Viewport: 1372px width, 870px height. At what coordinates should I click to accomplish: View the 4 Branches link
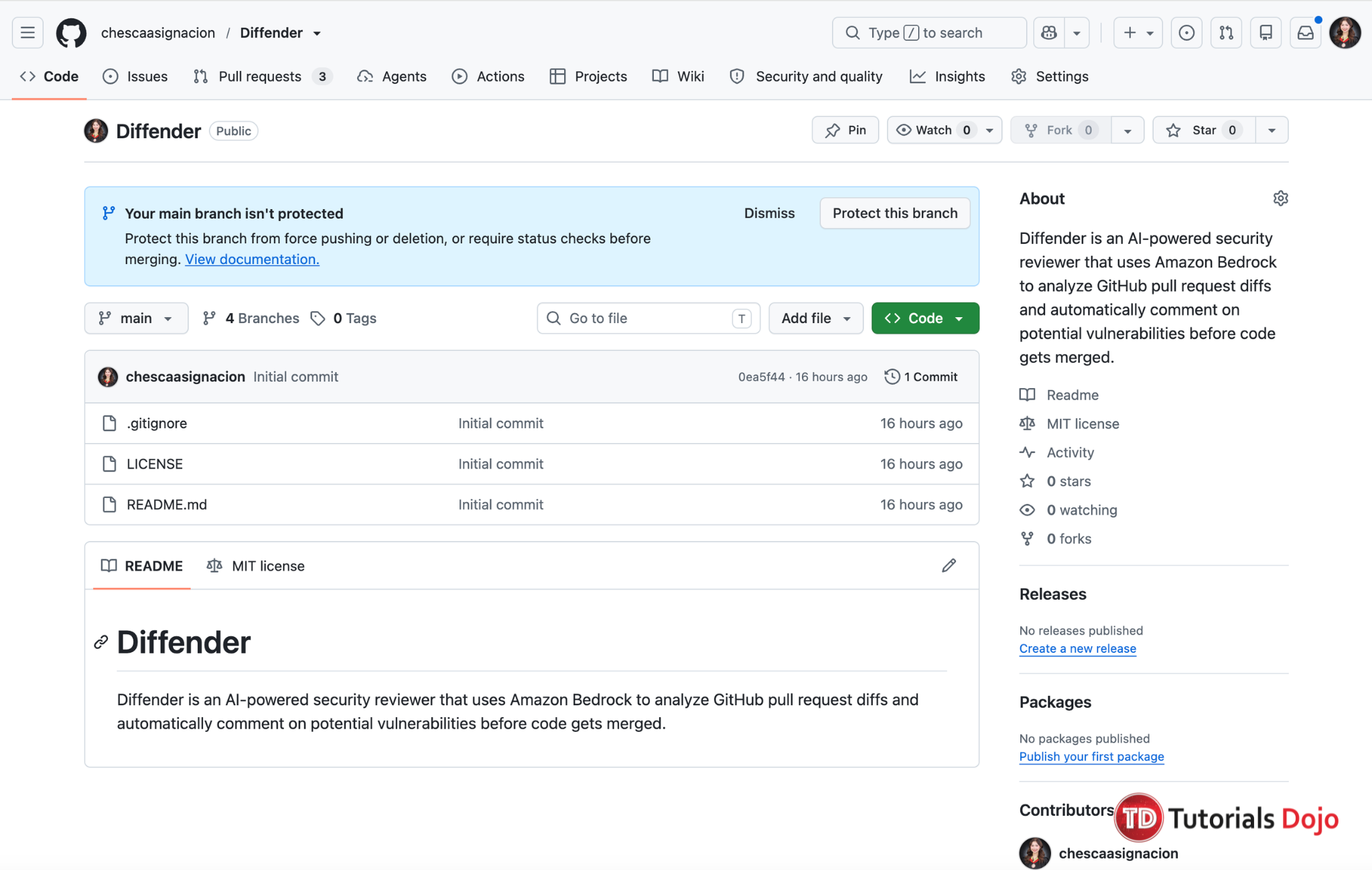pos(251,318)
